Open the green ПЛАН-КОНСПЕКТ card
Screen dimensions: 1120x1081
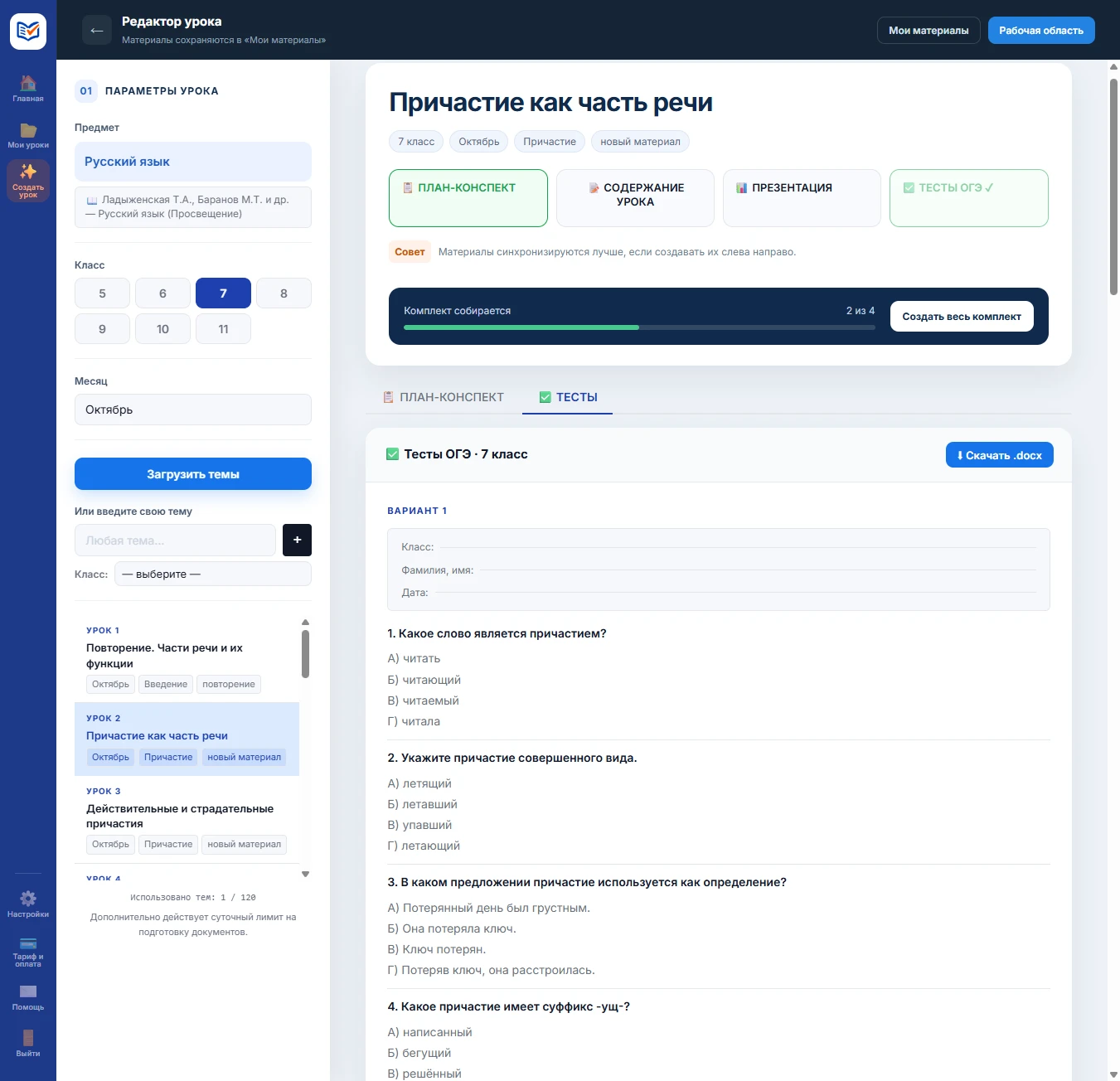(x=468, y=198)
